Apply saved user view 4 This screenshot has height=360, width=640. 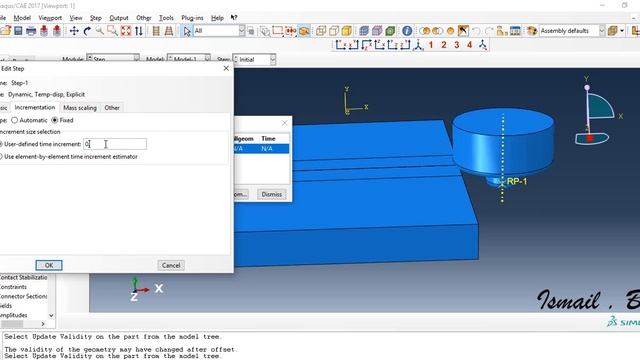pos(470,45)
